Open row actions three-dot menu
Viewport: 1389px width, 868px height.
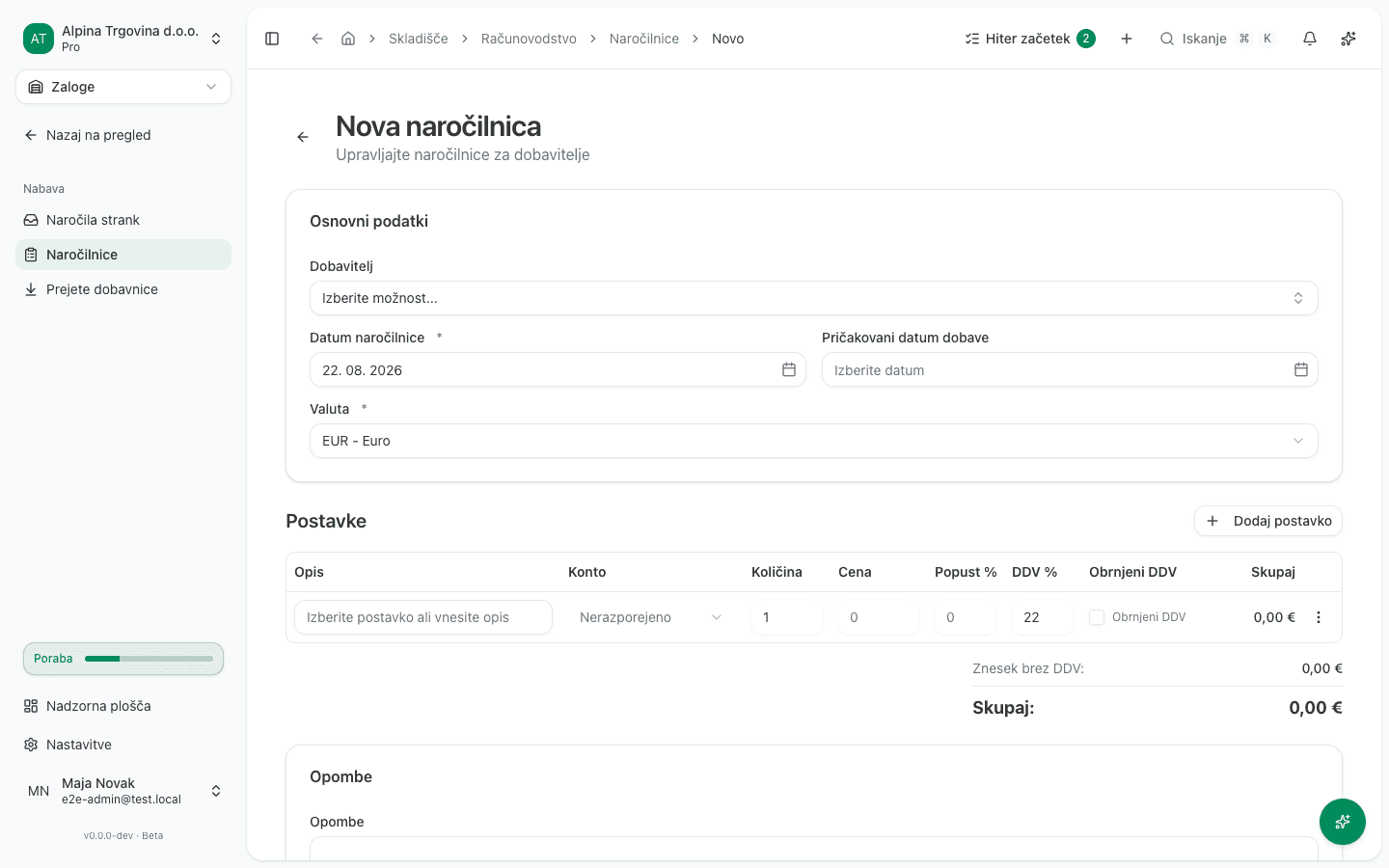coord(1319,617)
